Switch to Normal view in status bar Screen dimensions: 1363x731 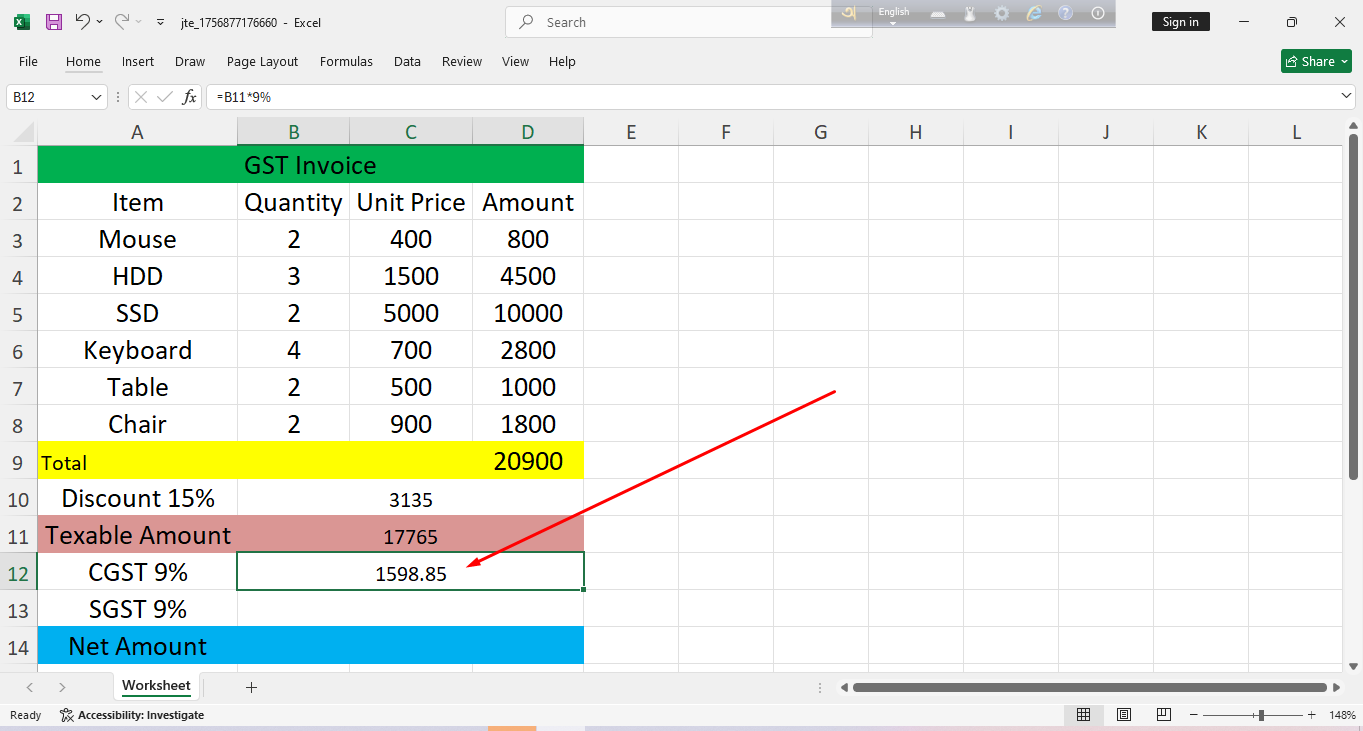click(1083, 715)
